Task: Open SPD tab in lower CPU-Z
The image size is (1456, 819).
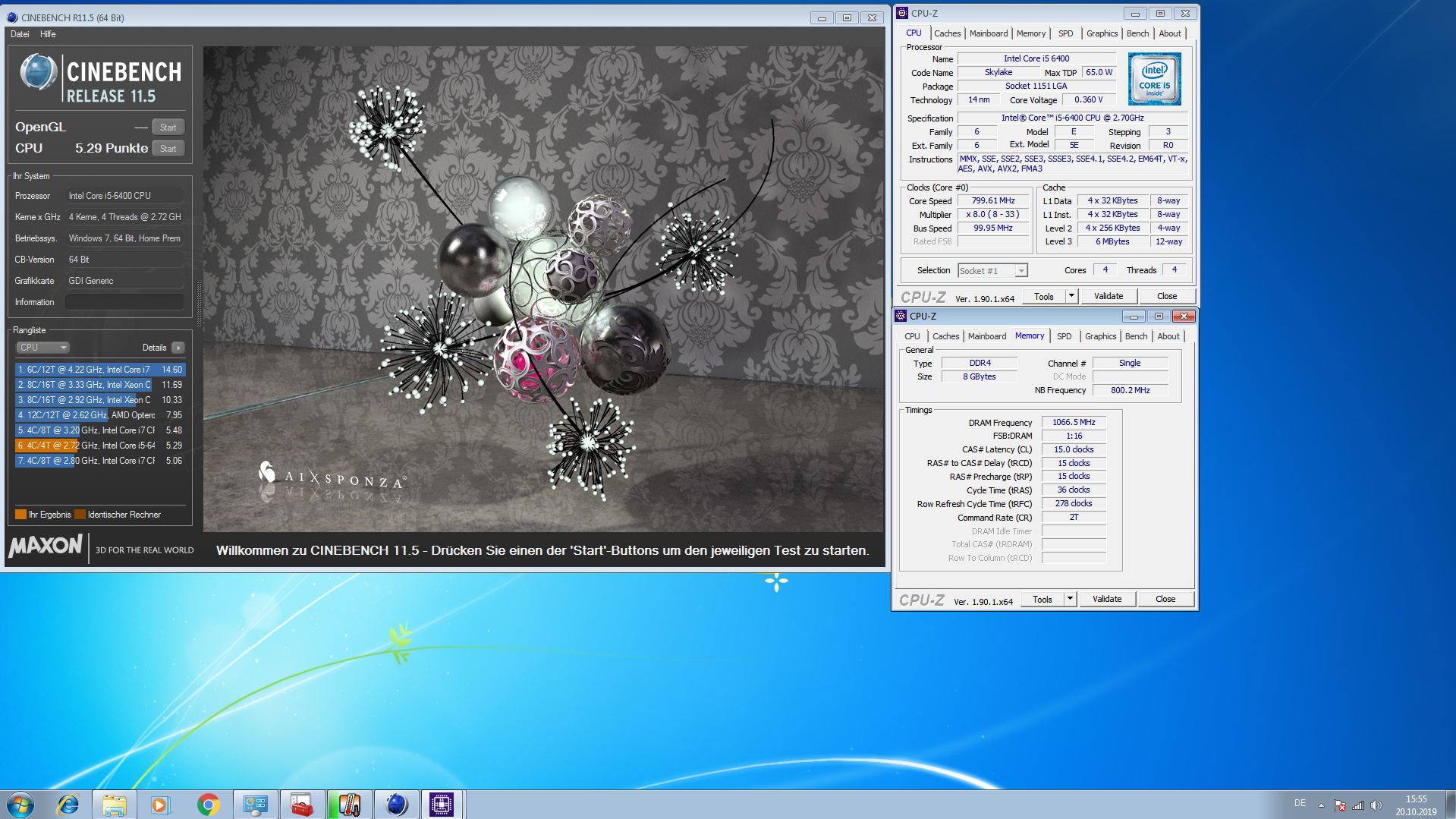Action: point(1064,336)
